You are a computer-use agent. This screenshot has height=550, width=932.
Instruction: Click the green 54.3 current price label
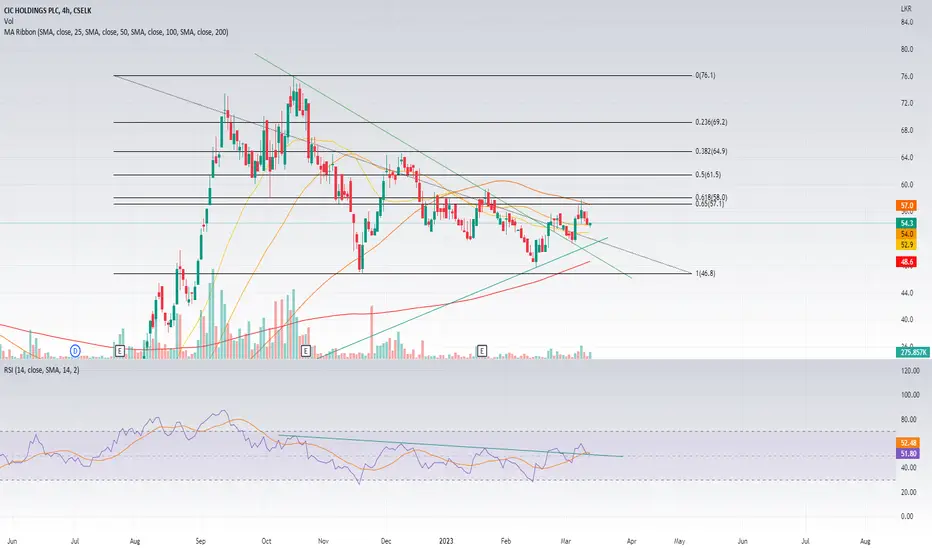[906, 224]
